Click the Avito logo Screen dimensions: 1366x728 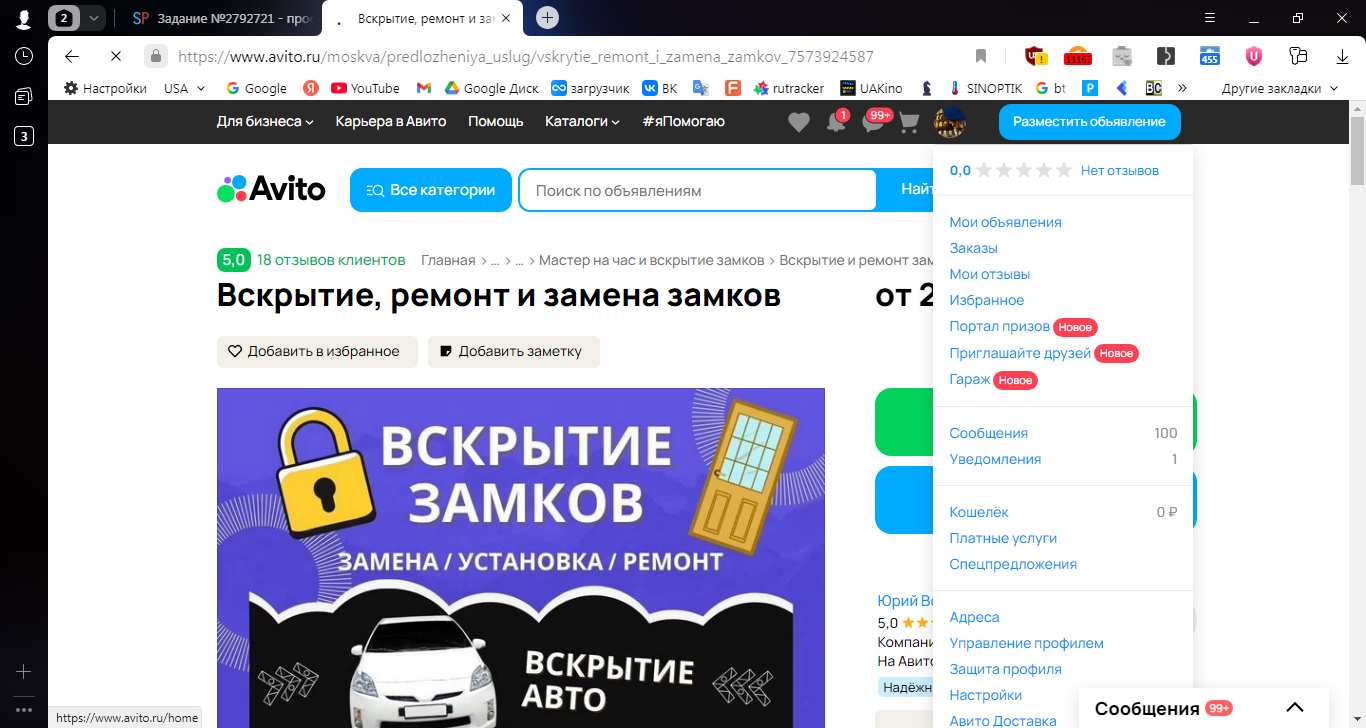point(271,189)
